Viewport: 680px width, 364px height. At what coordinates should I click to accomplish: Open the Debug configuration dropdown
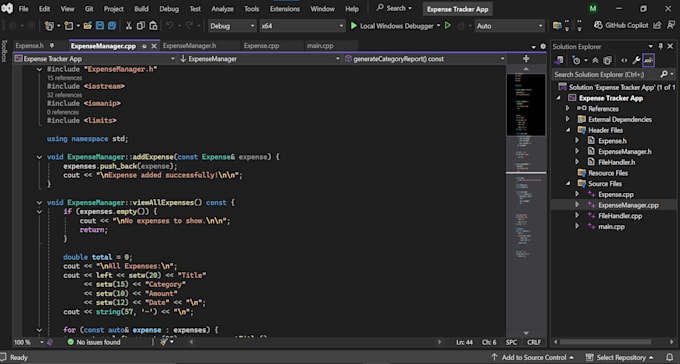(x=232, y=26)
